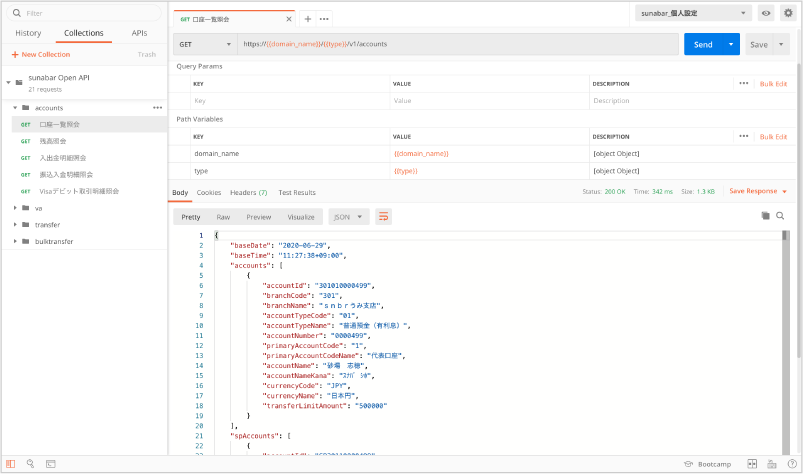Viewport: 803px width, 474px height.
Task: Collapse the accounts folder
Action: 15,107
